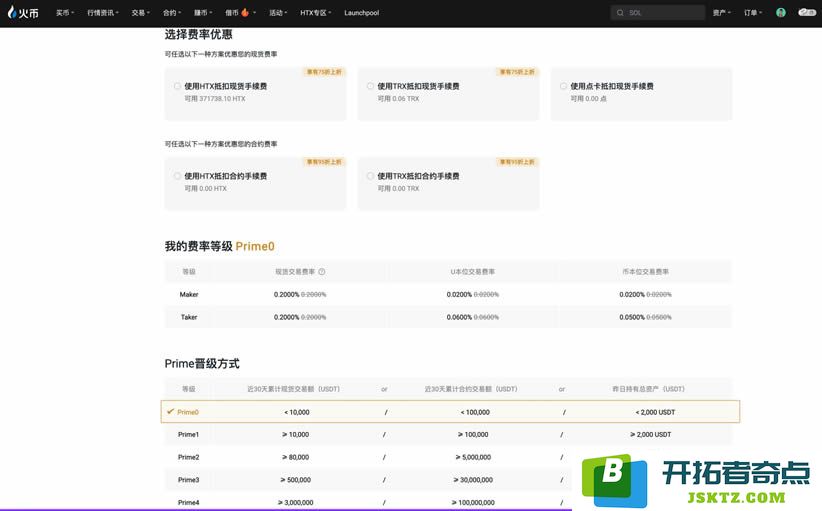The height and width of the screenshot is (511, 822).
Task: Click the toggle pill icon at top right
Action: coord(806,12)
